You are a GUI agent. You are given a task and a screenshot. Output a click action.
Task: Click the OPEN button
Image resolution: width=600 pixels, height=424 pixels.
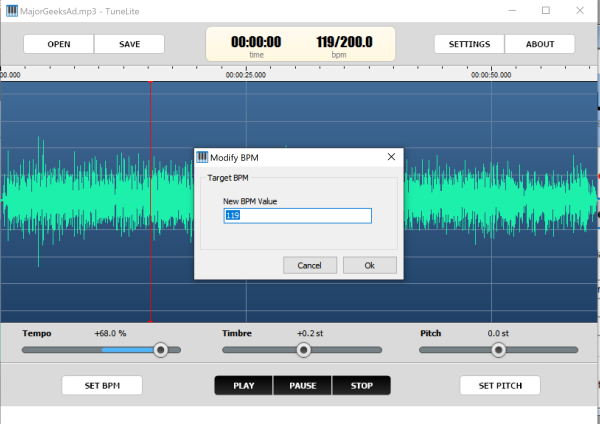[59, 44]
